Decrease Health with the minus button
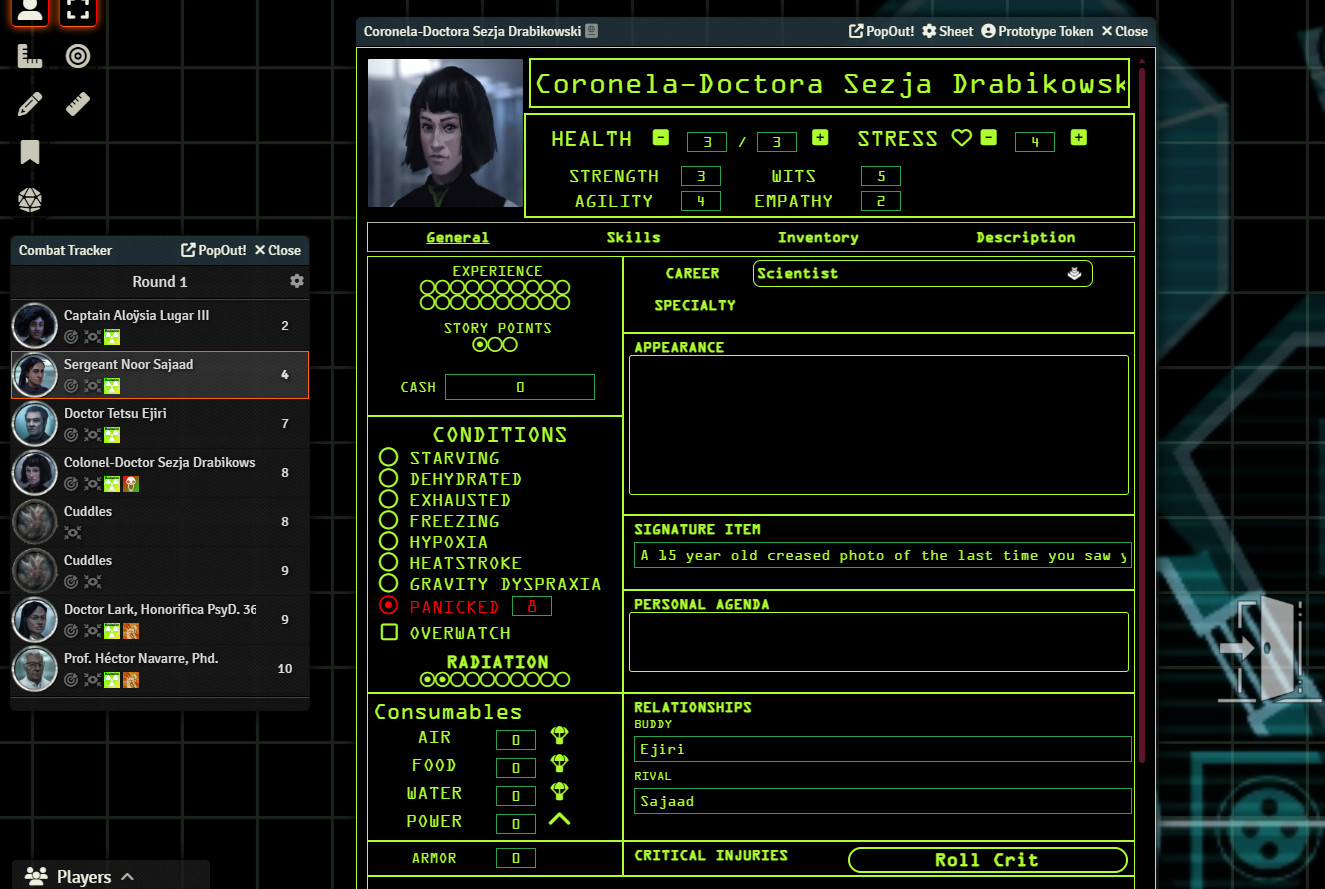The width and height of the screenshot is (1325, 889). [661, 138]
